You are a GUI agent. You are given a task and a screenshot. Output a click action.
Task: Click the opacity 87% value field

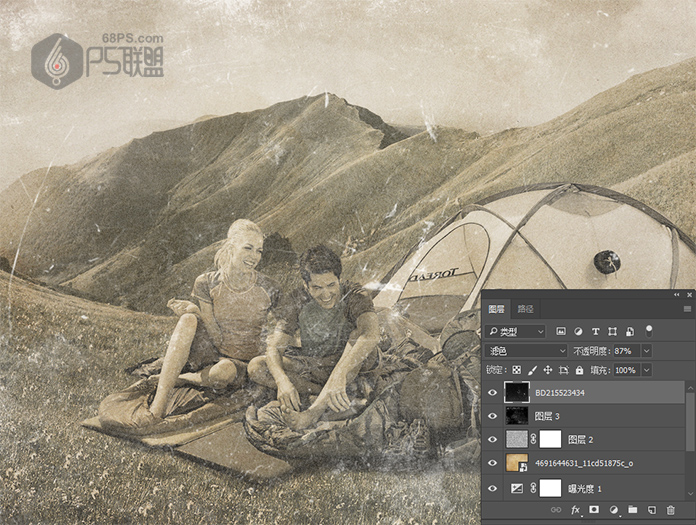coord(627,351)
